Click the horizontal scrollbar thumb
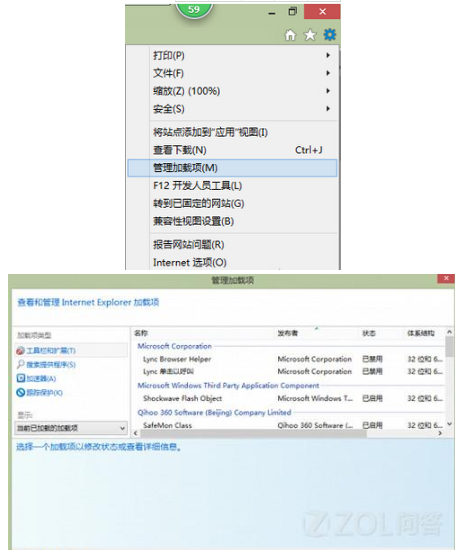 click(x=254, y=434)
